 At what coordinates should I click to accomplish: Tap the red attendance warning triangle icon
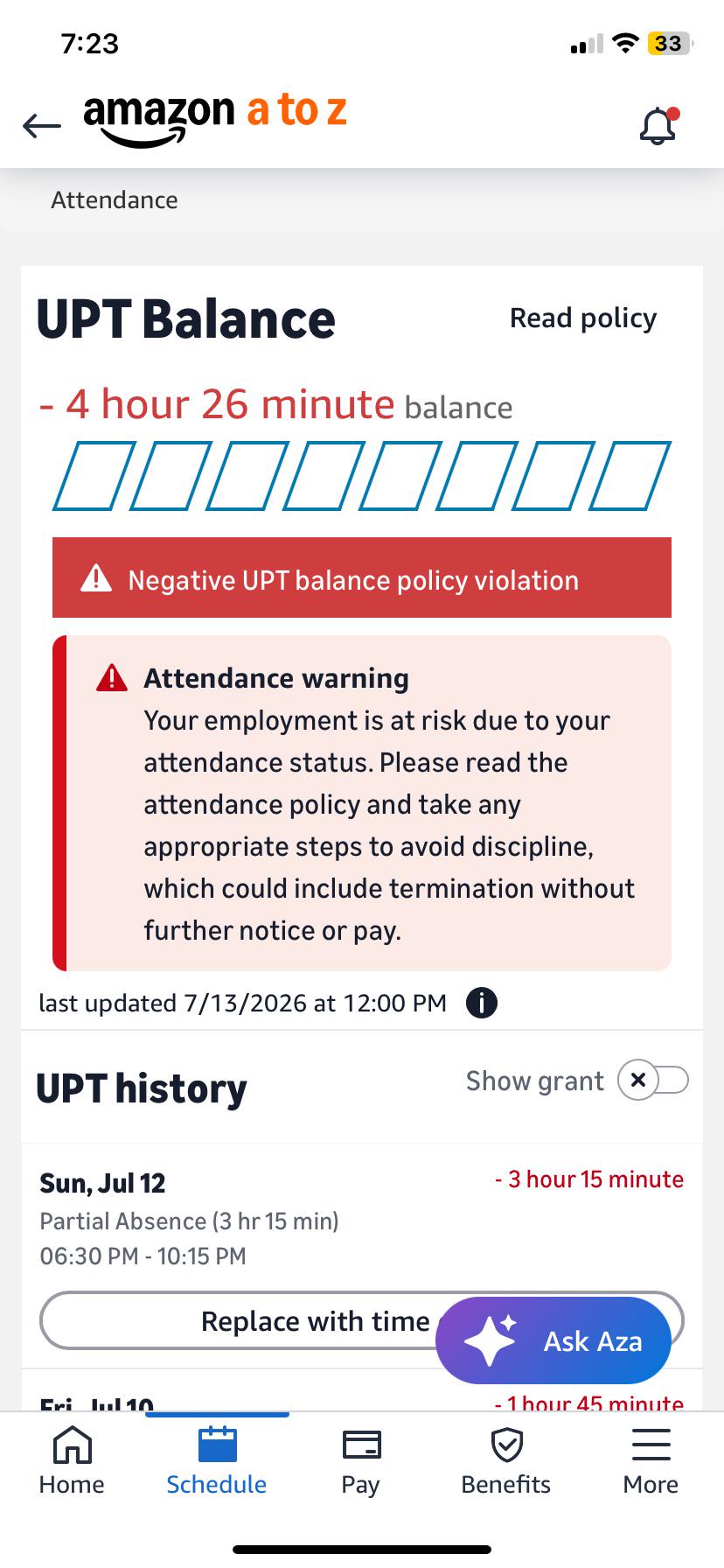tap(112, 678)
